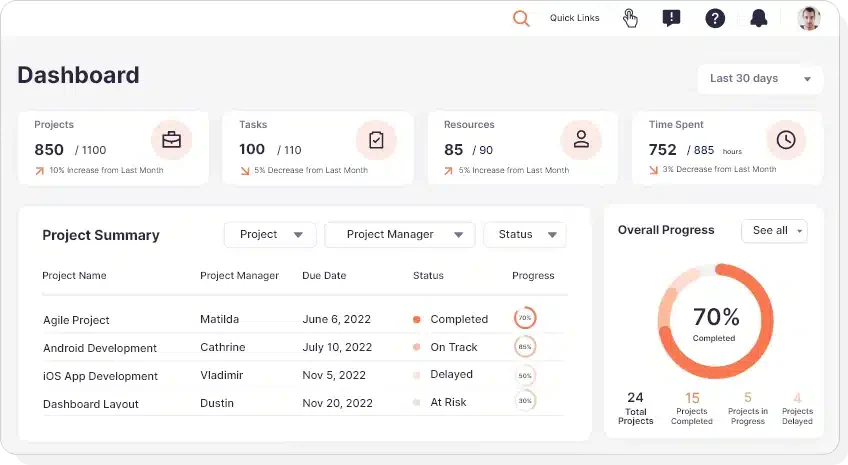Screen dimensions: 848x465
Task: Click the Project Name column header
Action: 74,276
